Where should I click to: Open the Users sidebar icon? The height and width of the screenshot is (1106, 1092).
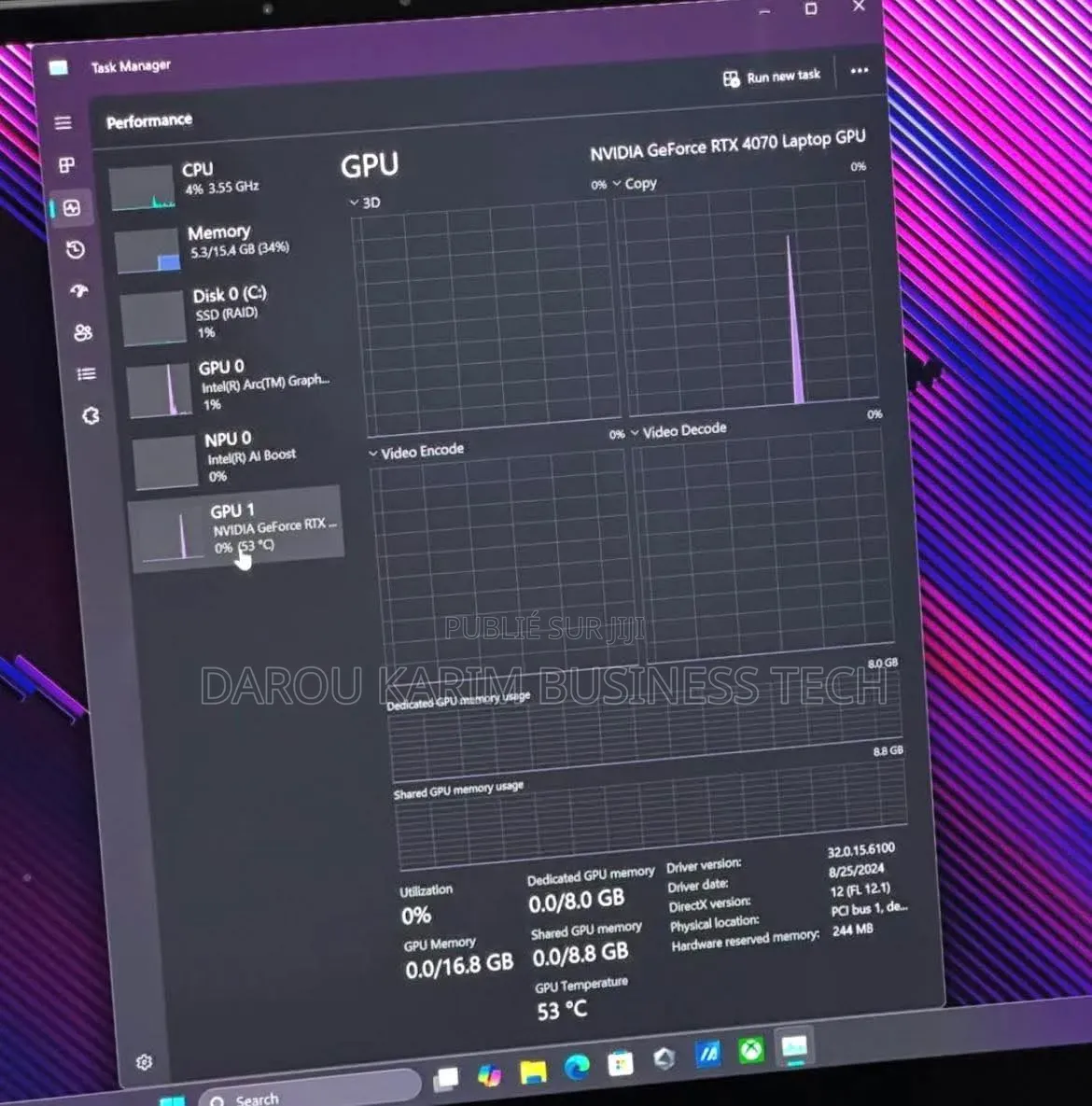click(x=83, y=332)
